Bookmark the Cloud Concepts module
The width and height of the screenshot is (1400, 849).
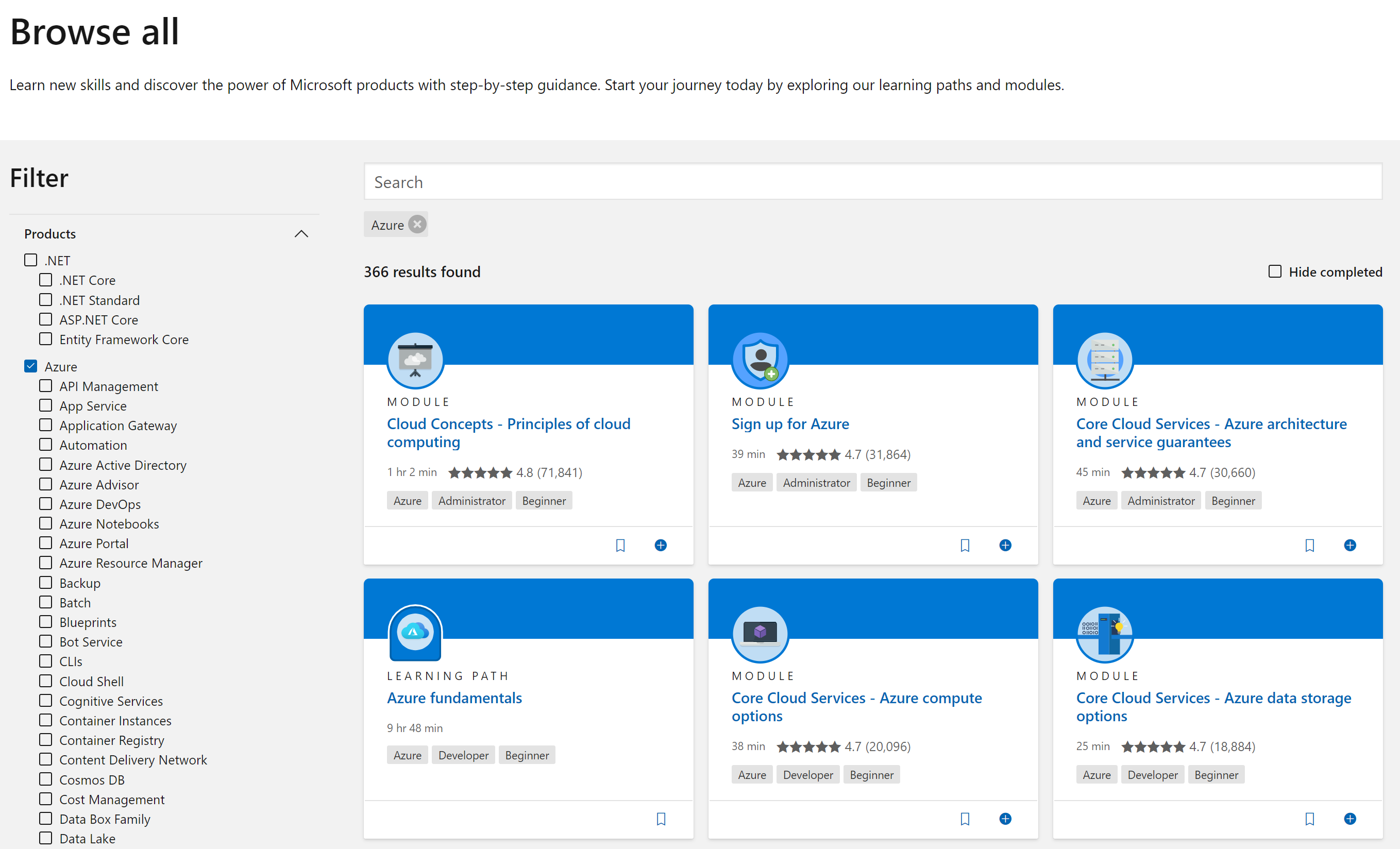620,545
